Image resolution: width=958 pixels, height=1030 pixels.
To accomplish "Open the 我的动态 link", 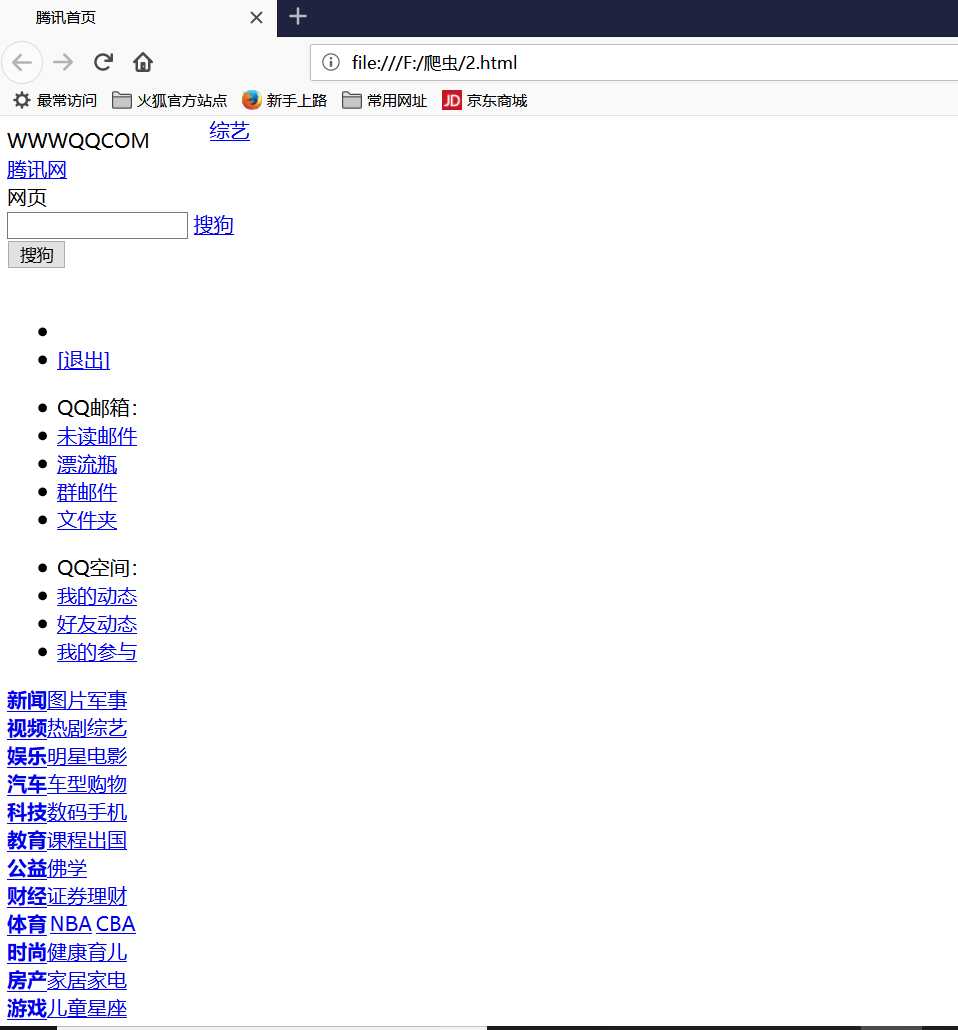I will pyautogui.click(x=97, y=596).
